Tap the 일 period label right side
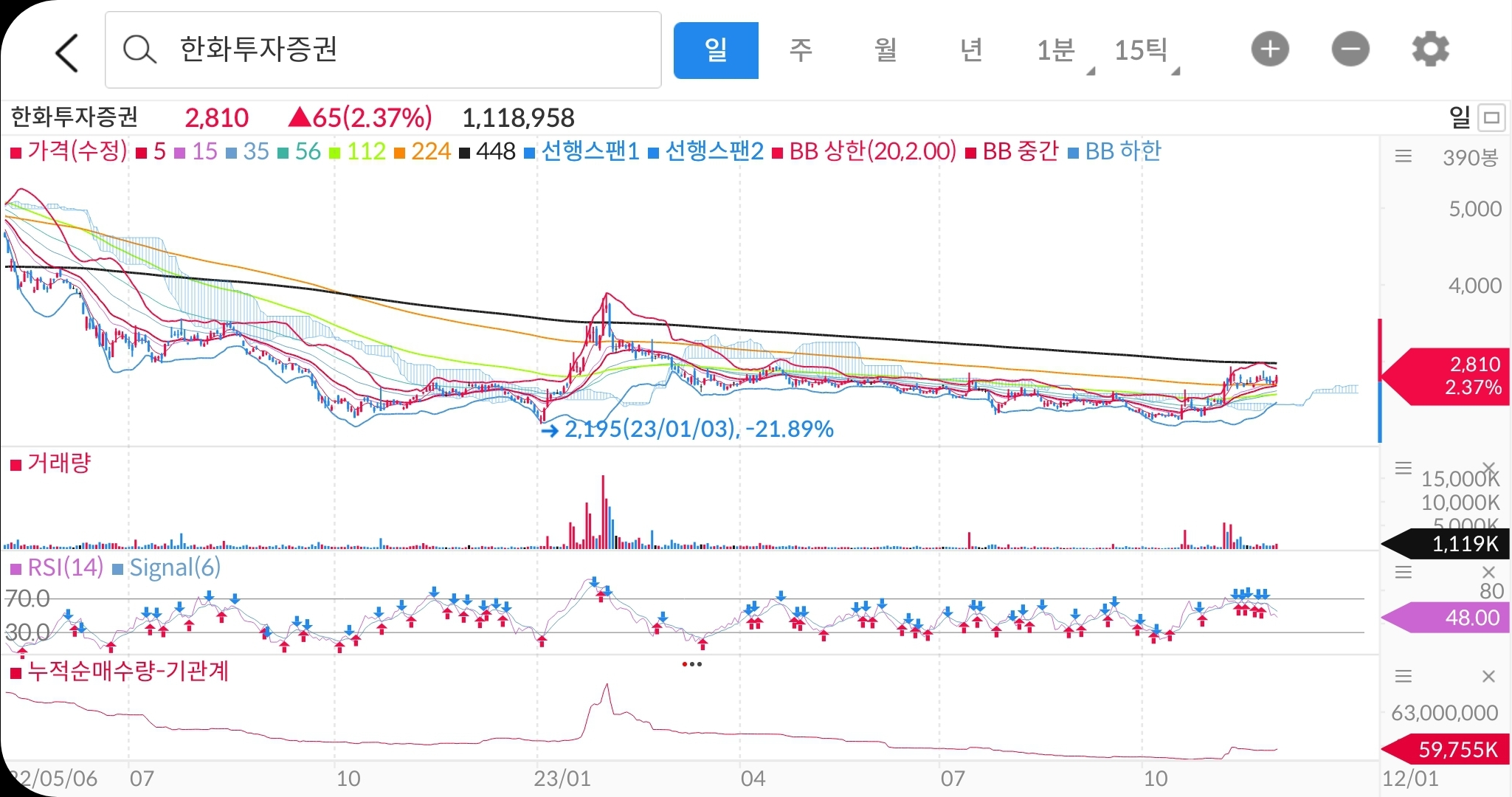1512x797 pixels. point(1460,117)
